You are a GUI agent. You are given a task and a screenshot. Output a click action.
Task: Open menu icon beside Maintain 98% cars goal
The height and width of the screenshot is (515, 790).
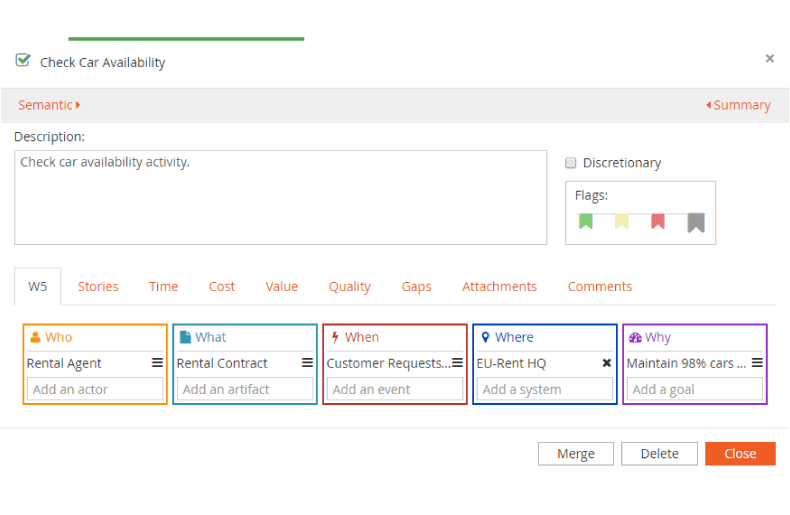[x=757, y=363]
